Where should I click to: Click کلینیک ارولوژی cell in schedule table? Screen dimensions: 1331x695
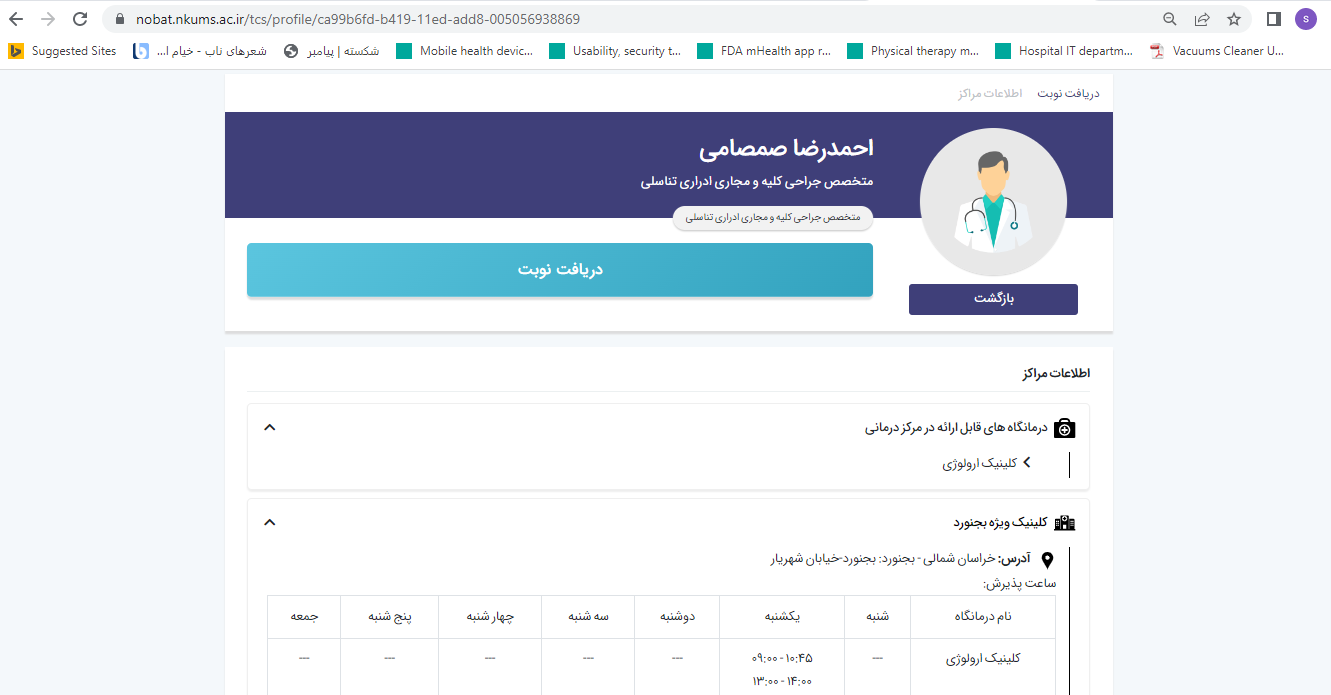point(983,659)
